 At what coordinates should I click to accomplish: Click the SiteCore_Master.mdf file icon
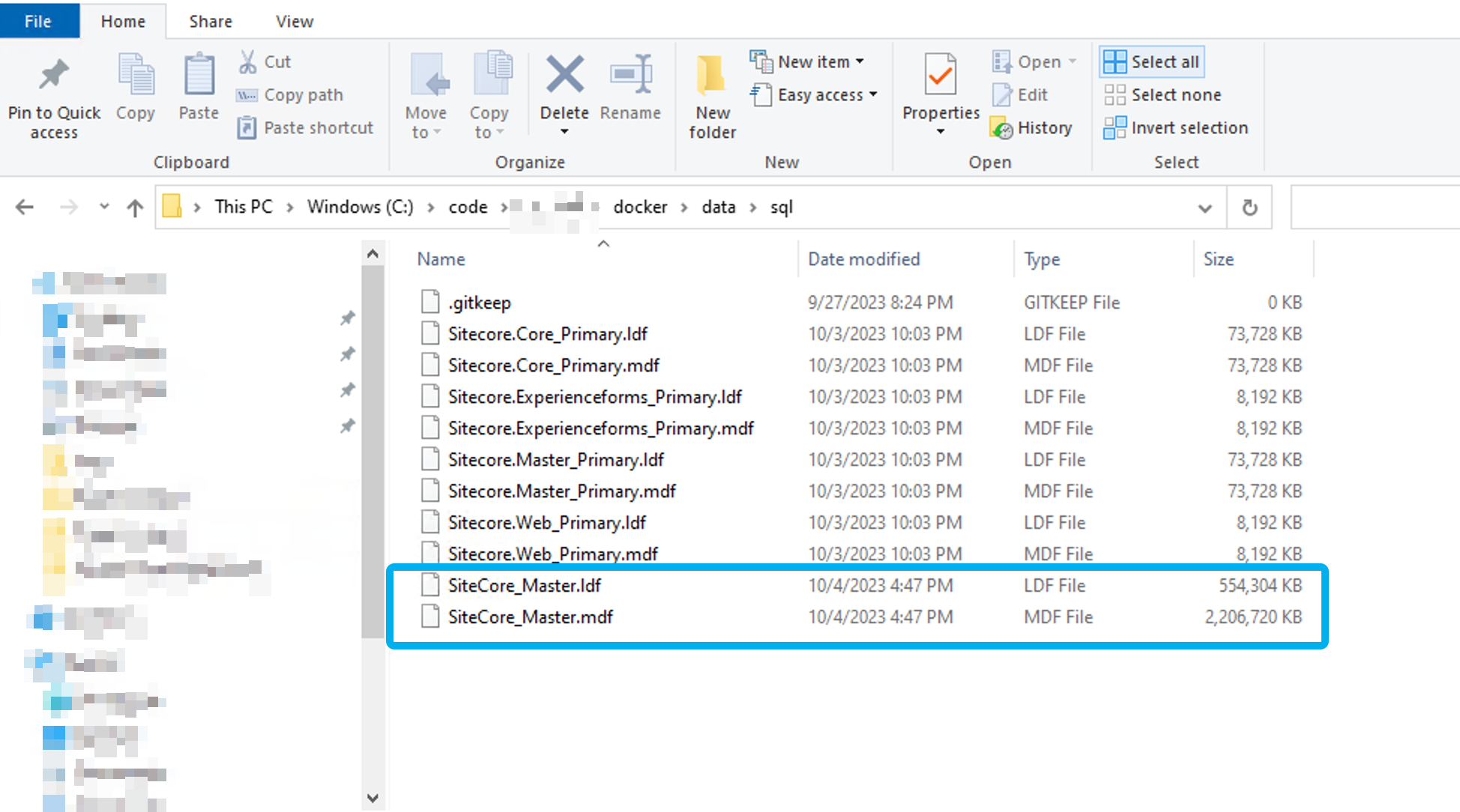click(430, 616)
